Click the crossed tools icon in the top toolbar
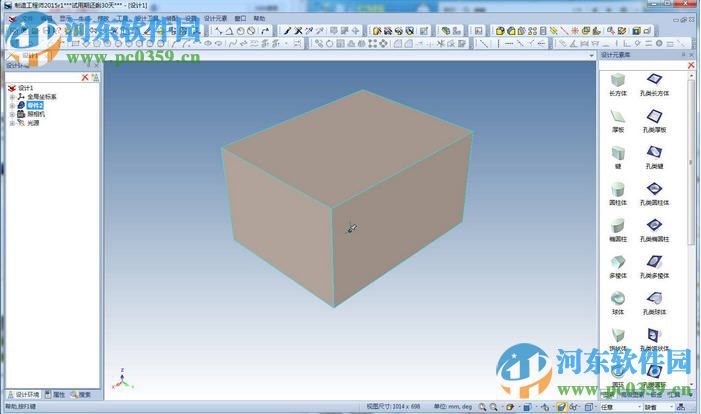 298,31
